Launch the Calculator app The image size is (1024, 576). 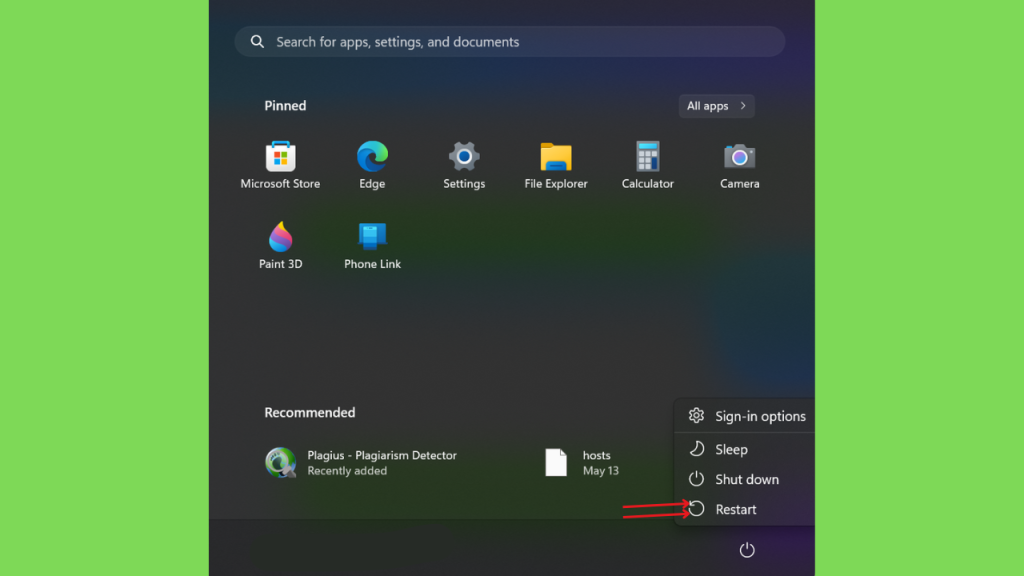coord(647,165)
